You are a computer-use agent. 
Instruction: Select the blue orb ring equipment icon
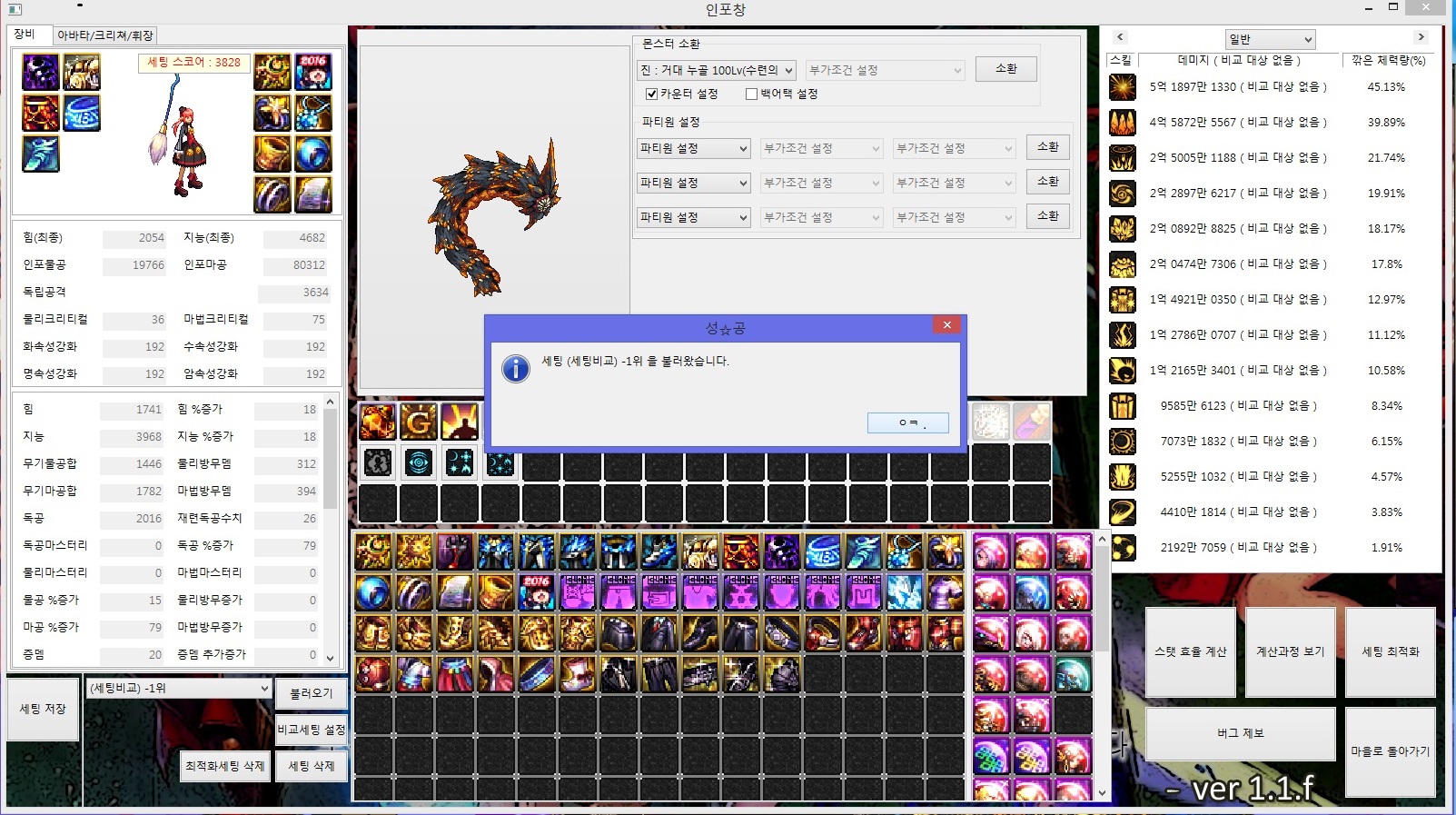[313, 154]
